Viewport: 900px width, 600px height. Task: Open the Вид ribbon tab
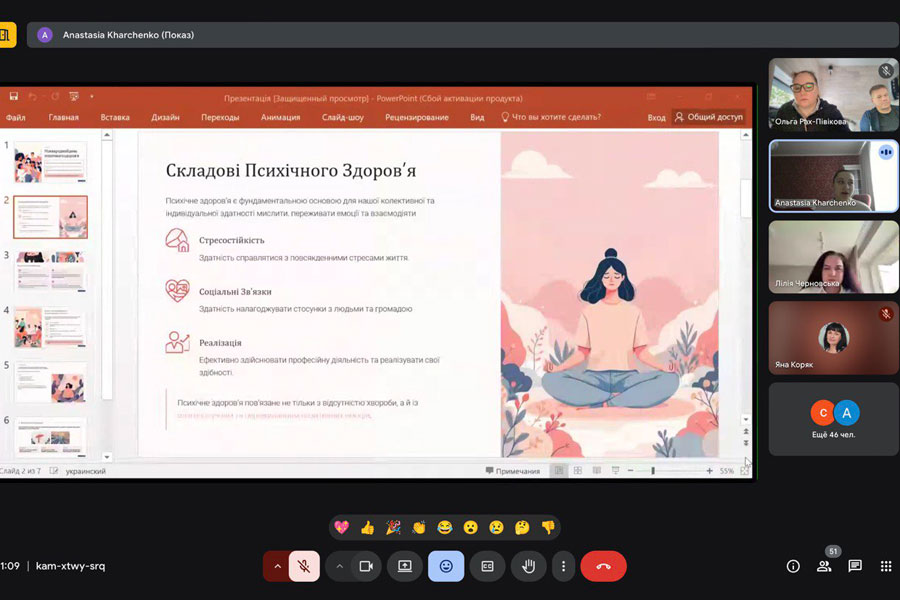coord(477,117)
